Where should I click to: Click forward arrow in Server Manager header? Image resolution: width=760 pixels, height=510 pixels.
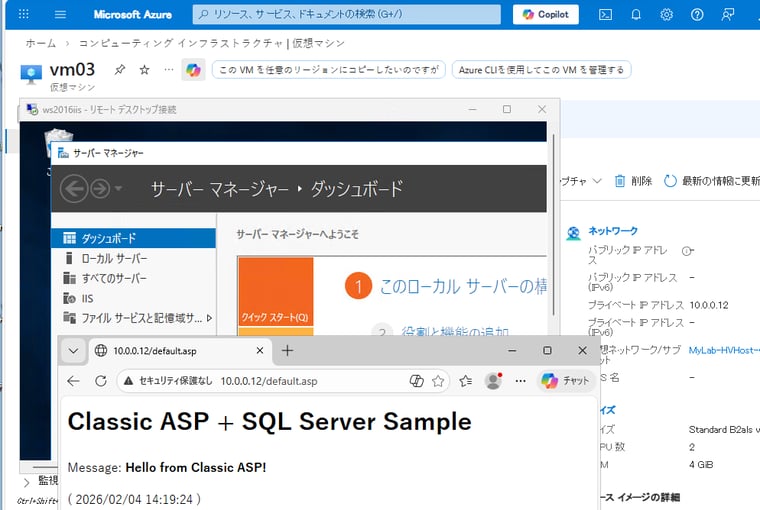click(x=100, y=189)
